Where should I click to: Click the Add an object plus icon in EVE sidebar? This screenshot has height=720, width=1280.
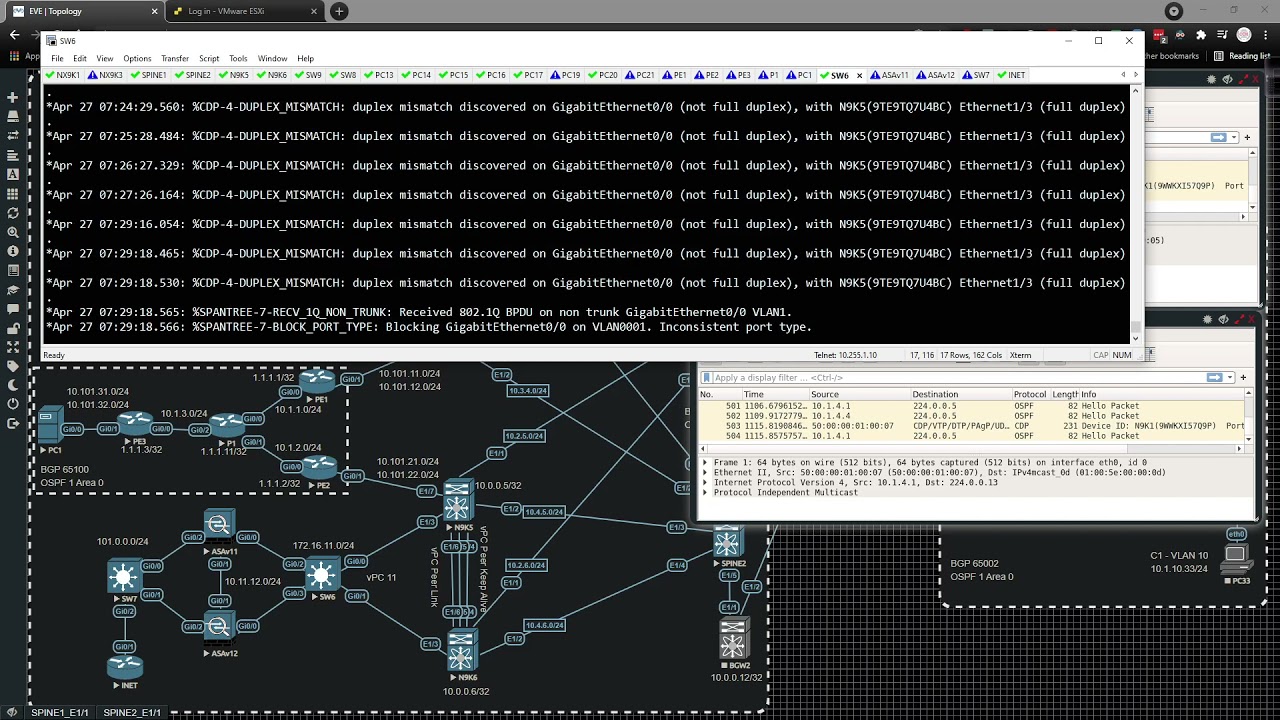pos(13,97)
